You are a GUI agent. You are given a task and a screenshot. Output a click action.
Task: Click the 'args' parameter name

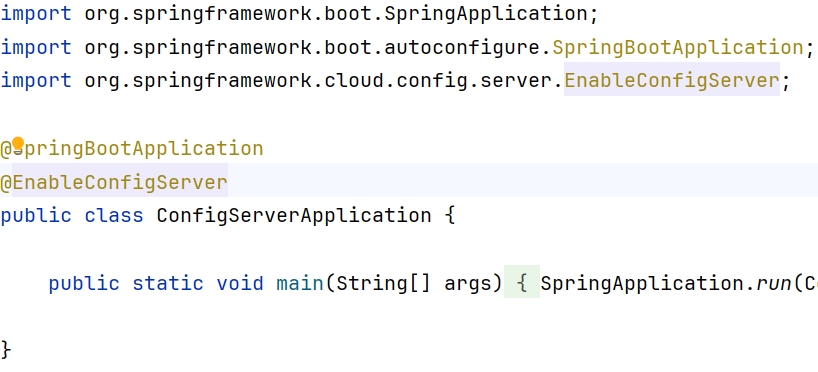(x=468, y=284)
